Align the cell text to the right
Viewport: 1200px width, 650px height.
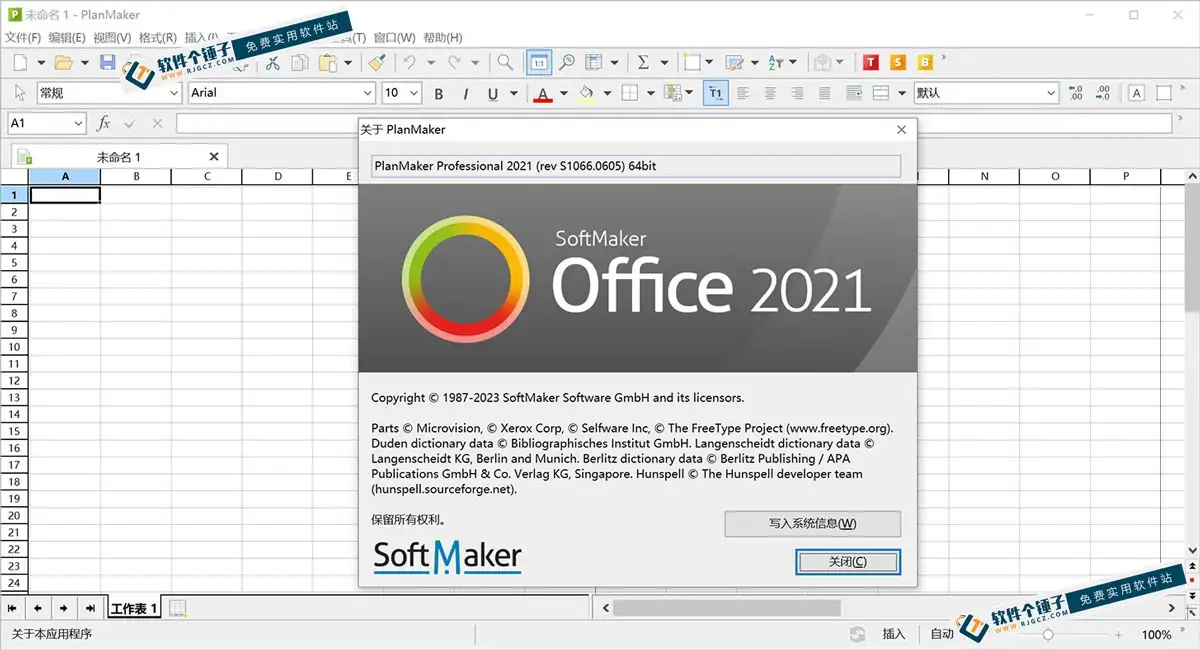click(797, 93)
